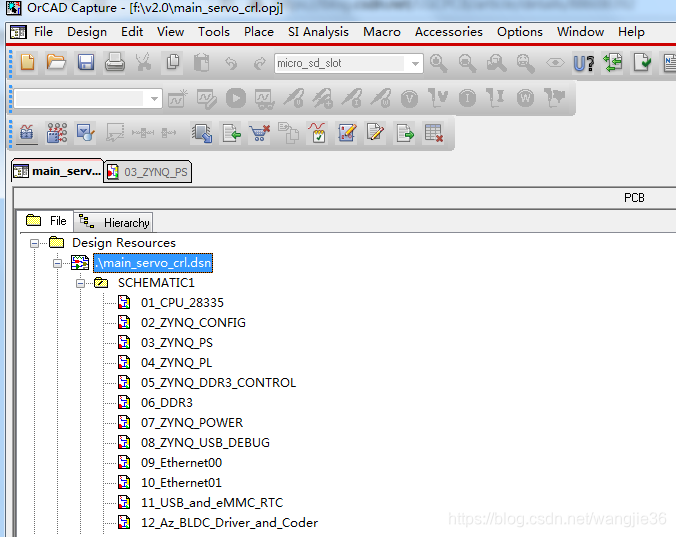Click the Run PSpice play button icon
The height and width of the screenshot is (537, 676).
(235, 98)
